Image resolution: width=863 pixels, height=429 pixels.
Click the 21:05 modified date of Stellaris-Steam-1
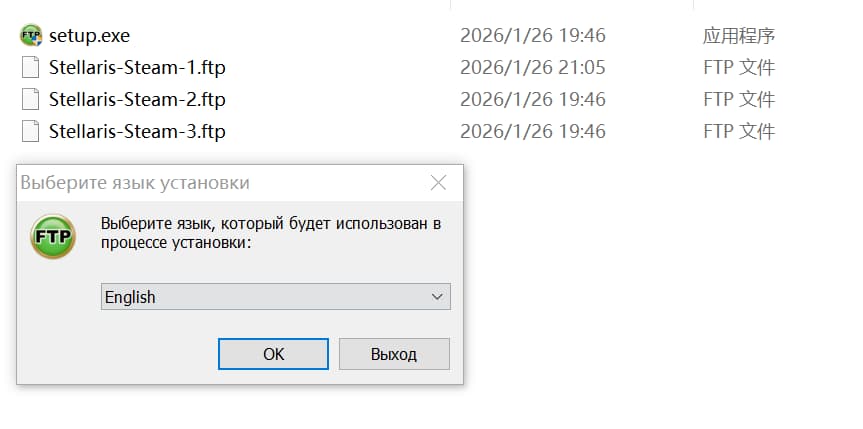pyautogui.click(x=532, y=68)
